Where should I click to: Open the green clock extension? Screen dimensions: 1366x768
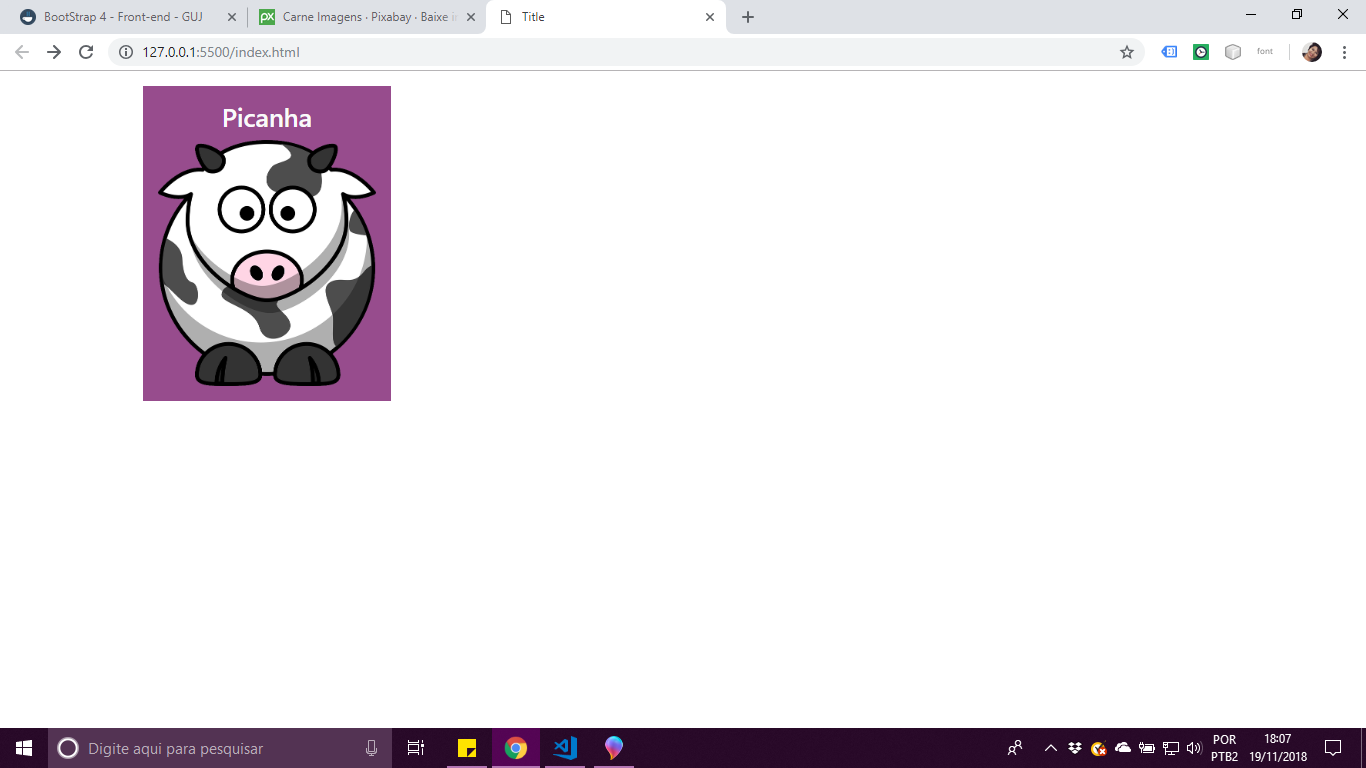(1201, 52)
